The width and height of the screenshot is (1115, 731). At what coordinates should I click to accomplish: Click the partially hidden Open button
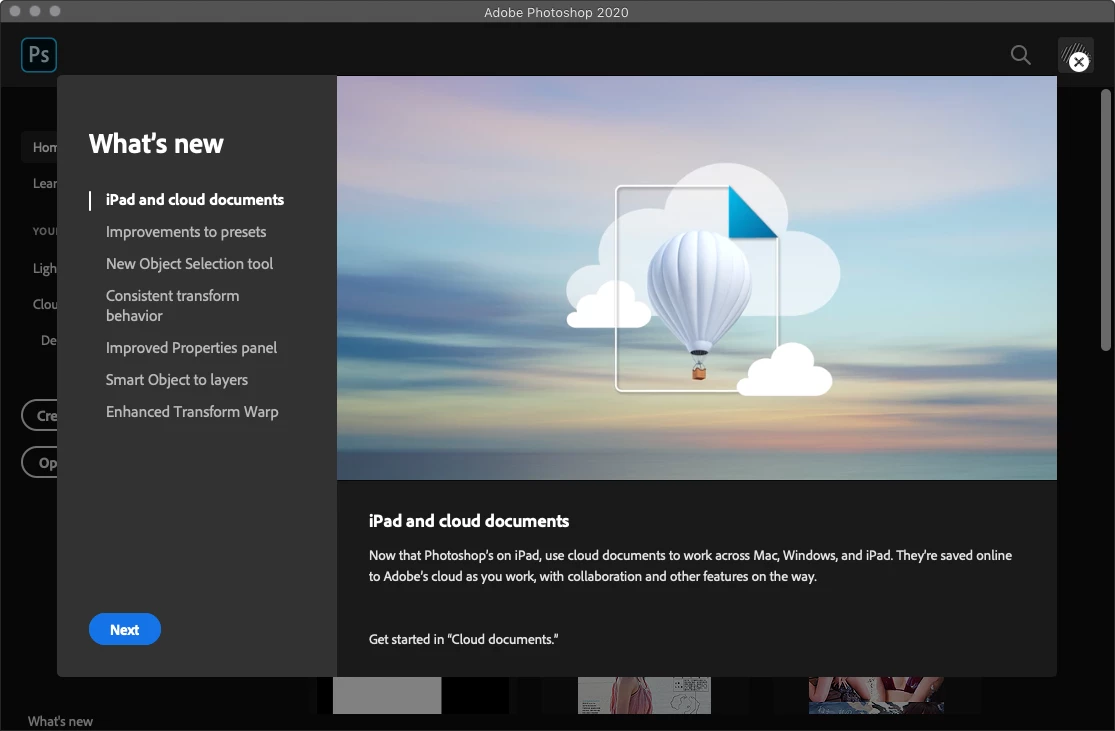[x=40, y=463]
